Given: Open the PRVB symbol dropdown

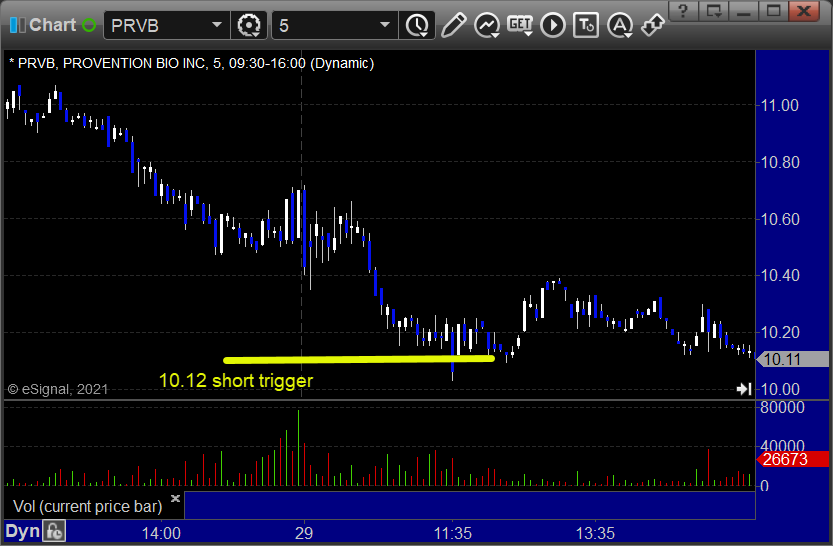Looking at the screenshot, I should [217, 24].
